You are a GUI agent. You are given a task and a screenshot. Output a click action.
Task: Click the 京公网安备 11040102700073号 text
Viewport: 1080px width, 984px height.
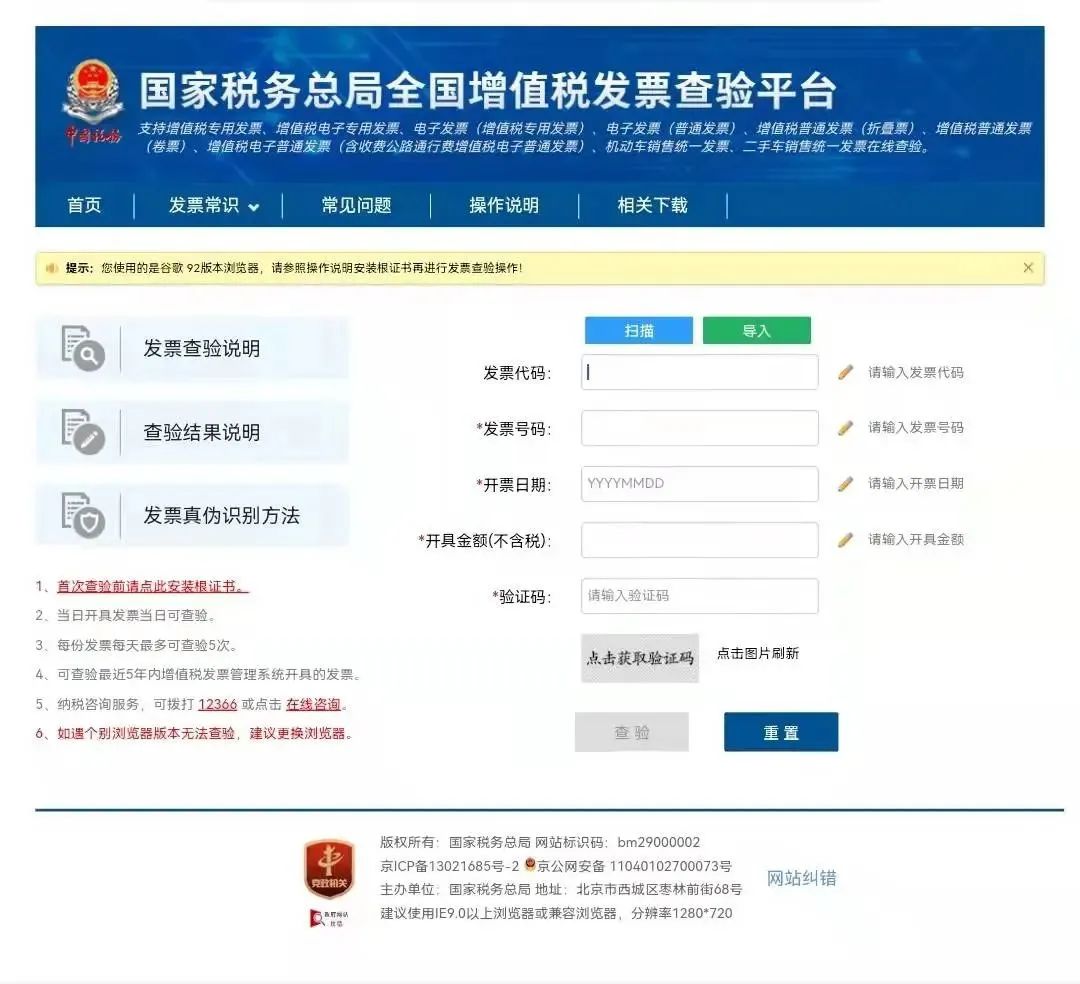pyautogui.click(x=634, y=866)
